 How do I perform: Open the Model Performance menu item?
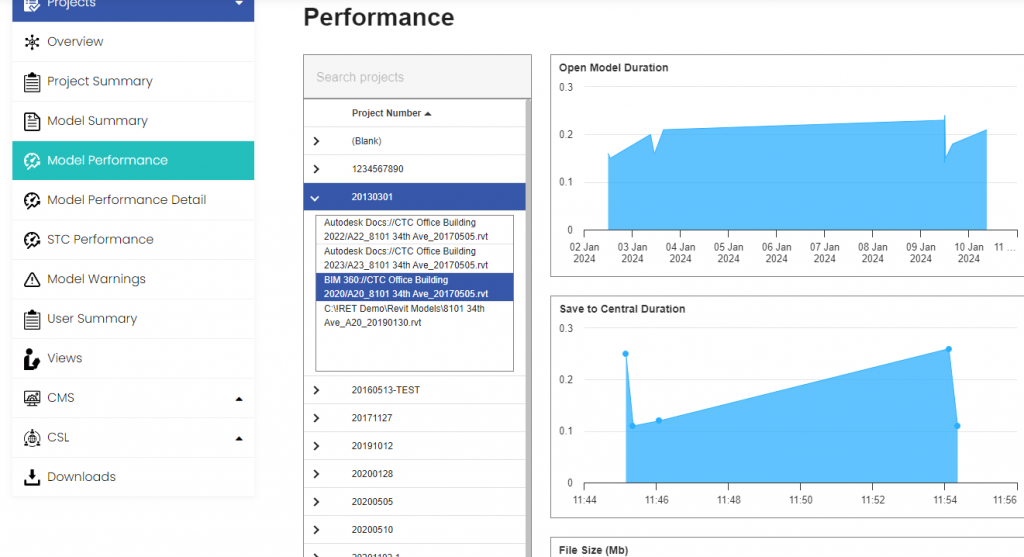click(x=107, y=160)
